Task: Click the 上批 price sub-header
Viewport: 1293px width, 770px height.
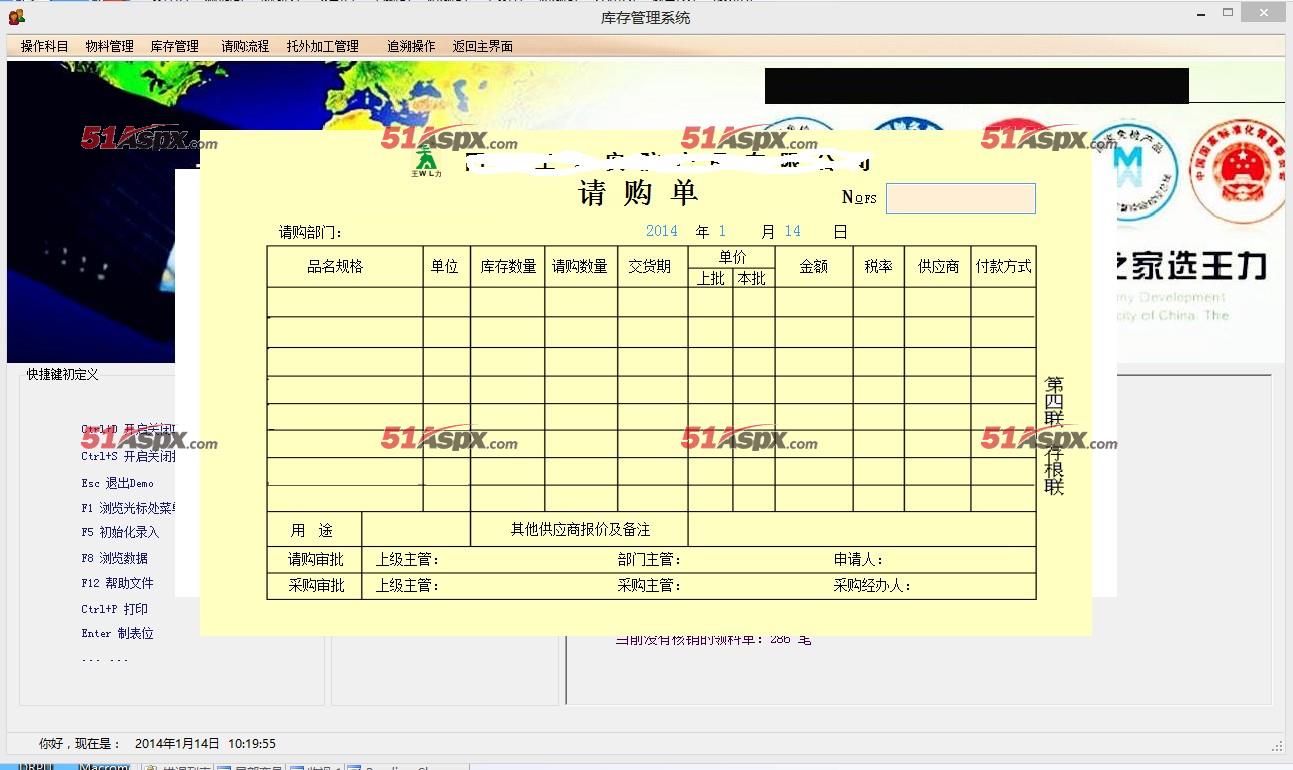Action: (711, 279)
